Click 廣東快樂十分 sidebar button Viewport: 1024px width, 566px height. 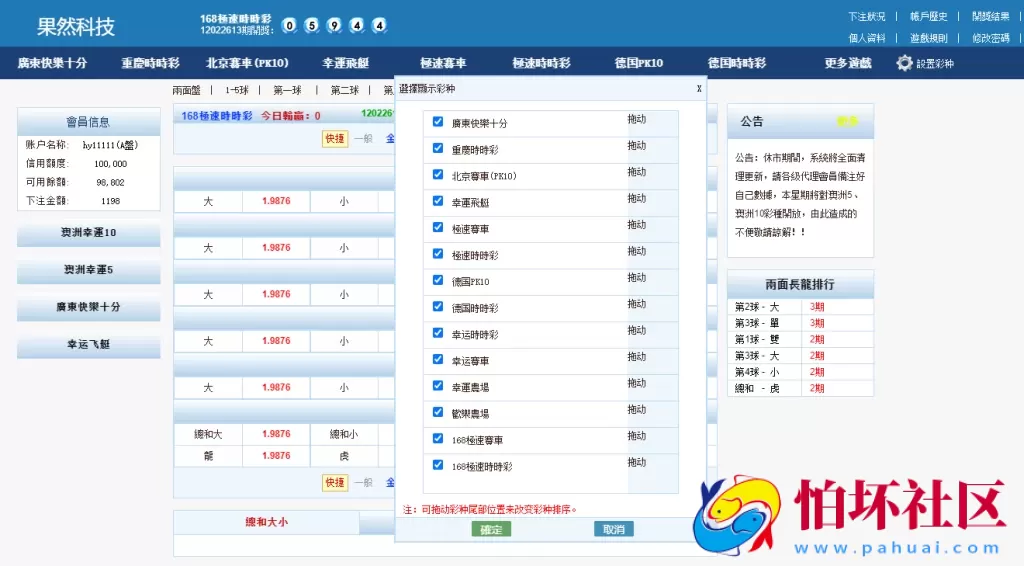[88, 307]
